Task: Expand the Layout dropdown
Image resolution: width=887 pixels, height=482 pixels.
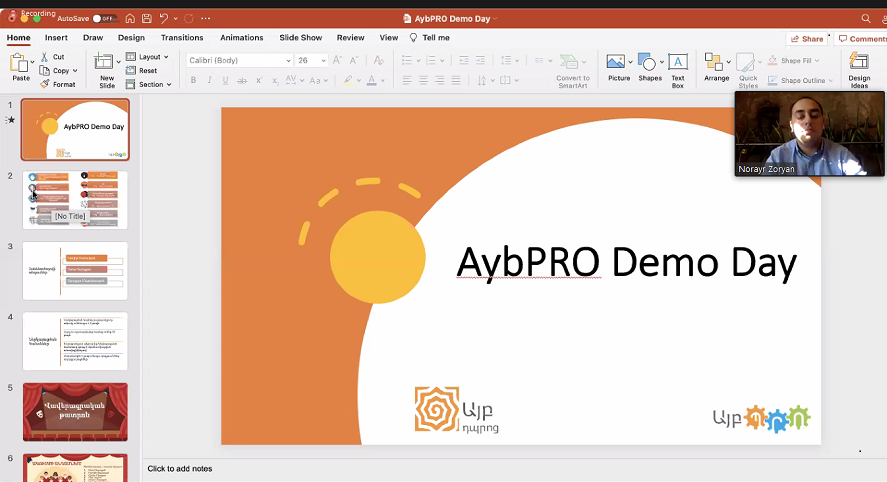Action: point(166,57)
